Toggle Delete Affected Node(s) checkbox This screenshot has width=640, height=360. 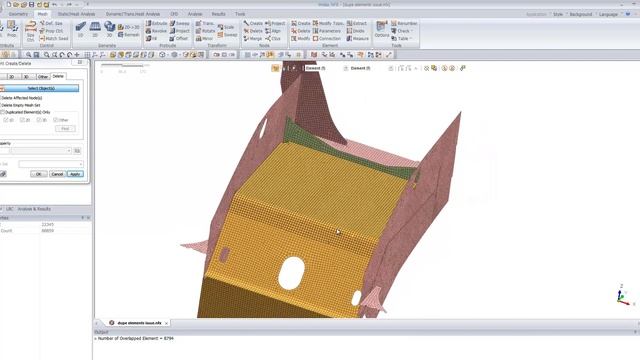[21, 98]
